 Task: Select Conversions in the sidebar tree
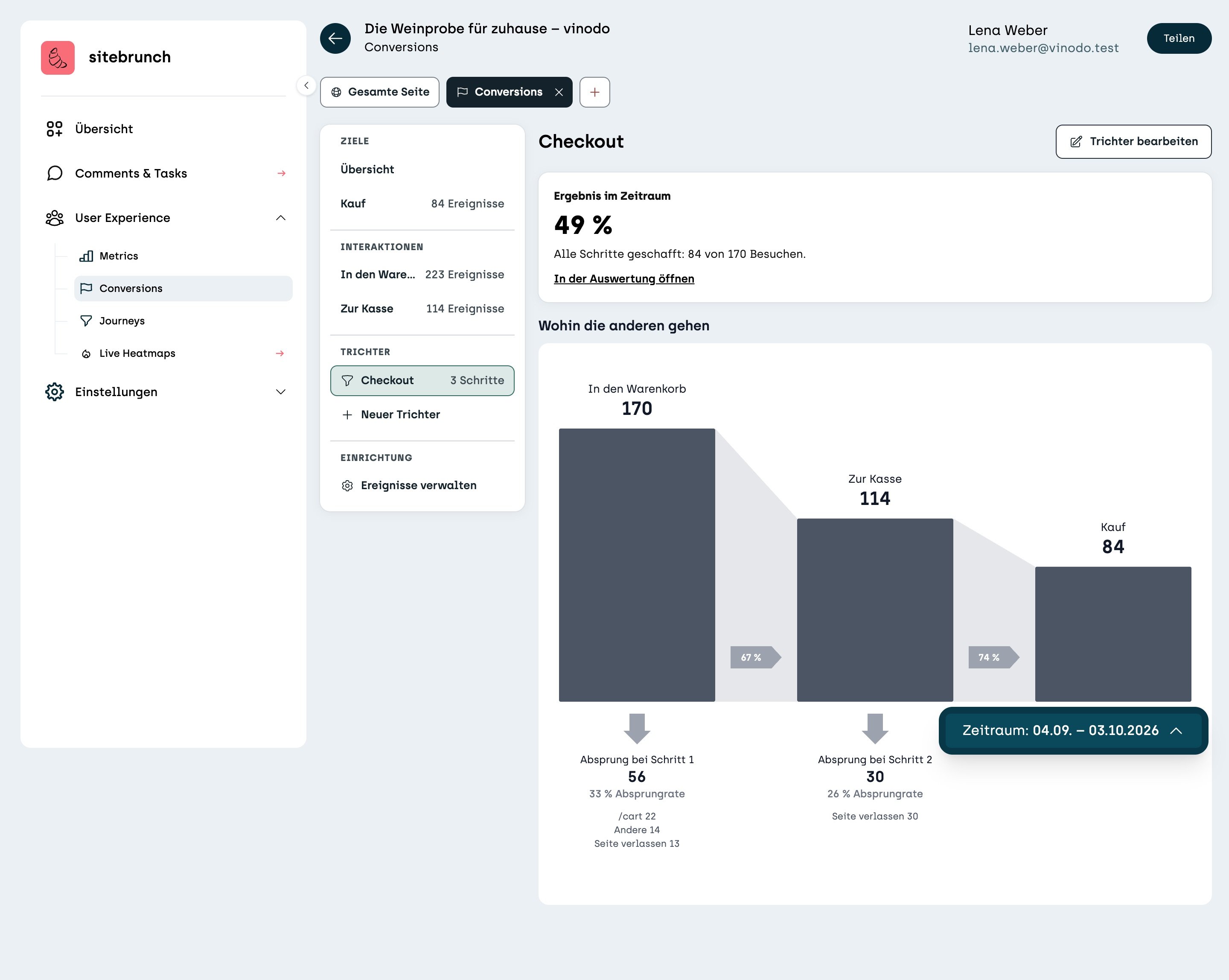[183, 289]
